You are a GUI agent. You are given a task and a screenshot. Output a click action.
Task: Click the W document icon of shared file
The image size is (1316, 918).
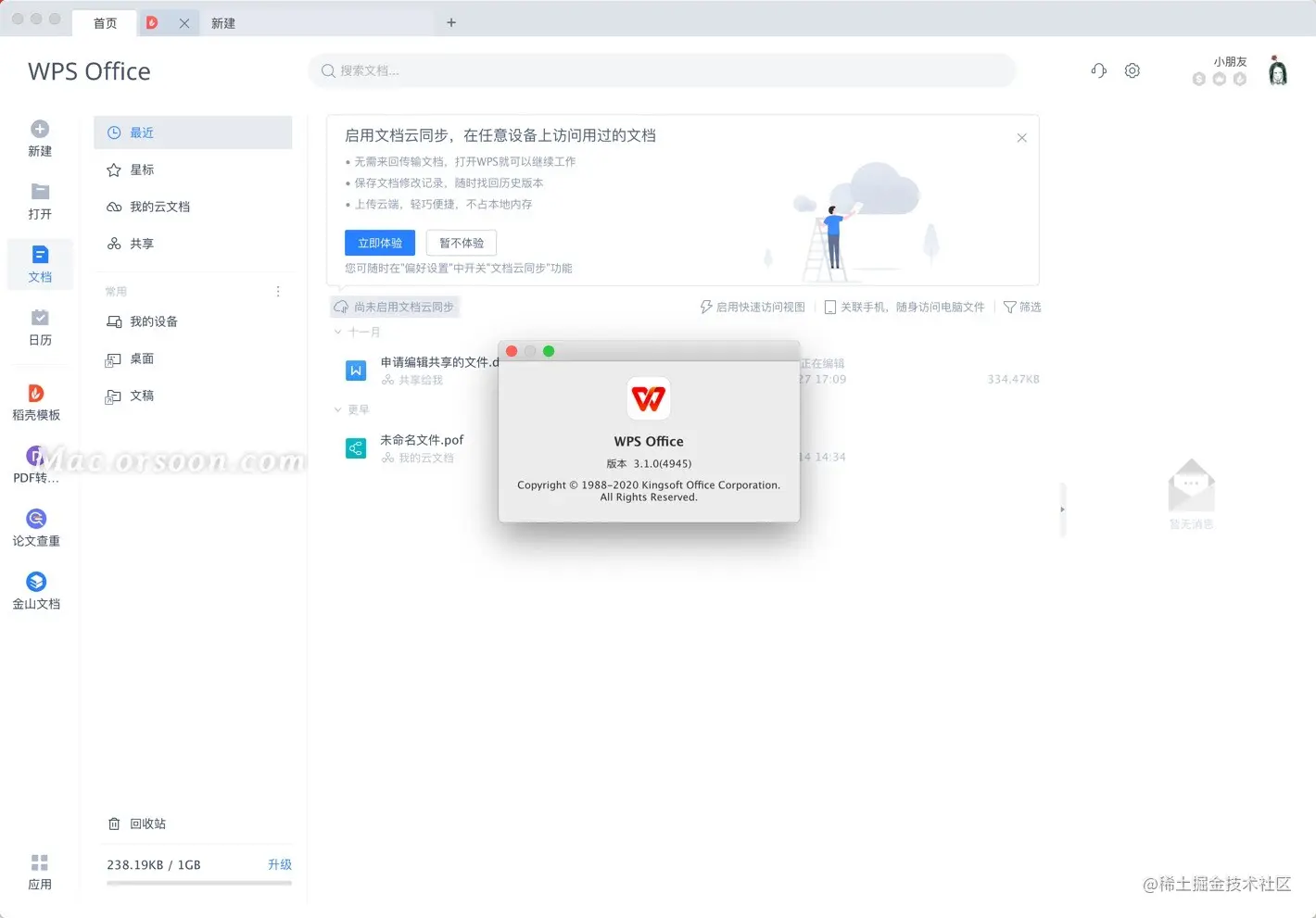(356, 371)
